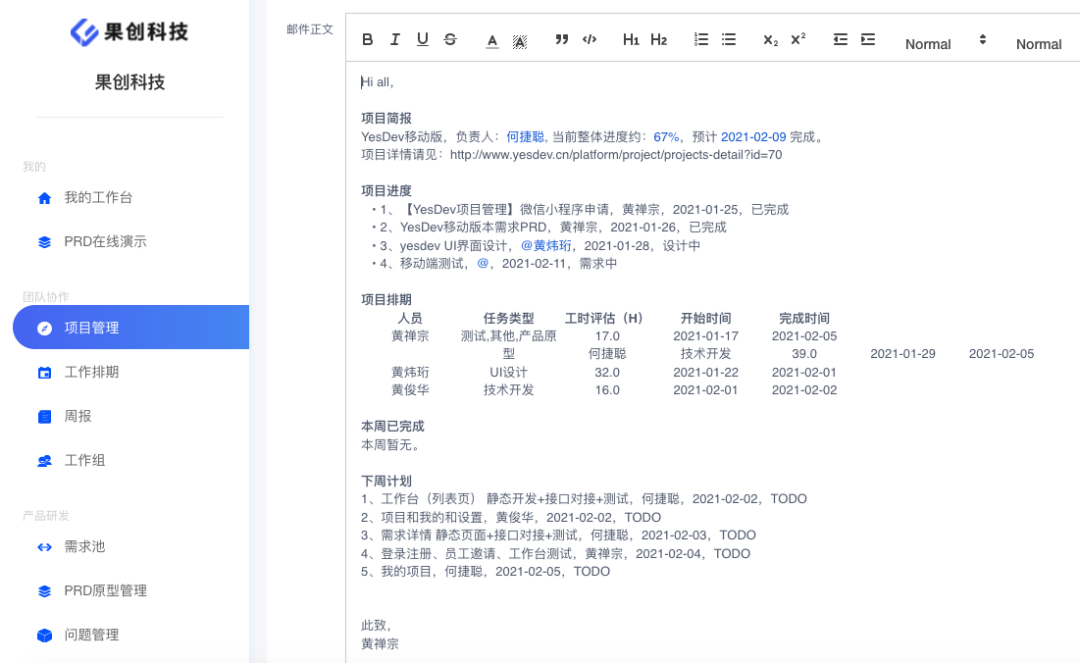
Task: Create a bulleted list
Action: pyautogui.click(x=729, y=39)
